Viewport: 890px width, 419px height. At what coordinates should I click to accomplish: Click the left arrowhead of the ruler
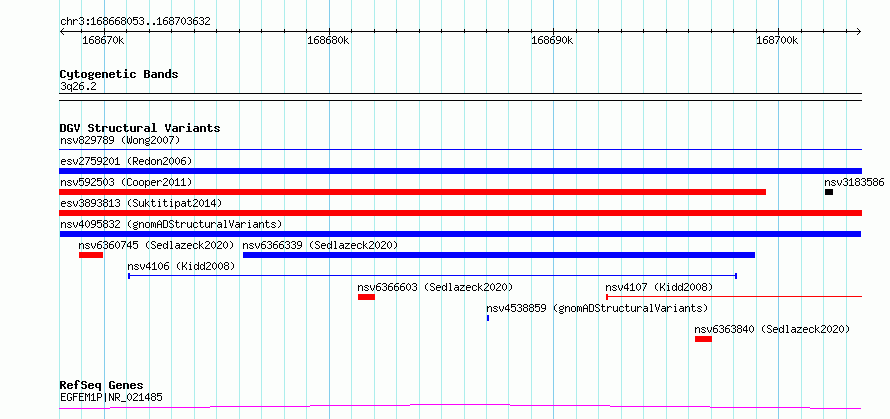point(62,31)
